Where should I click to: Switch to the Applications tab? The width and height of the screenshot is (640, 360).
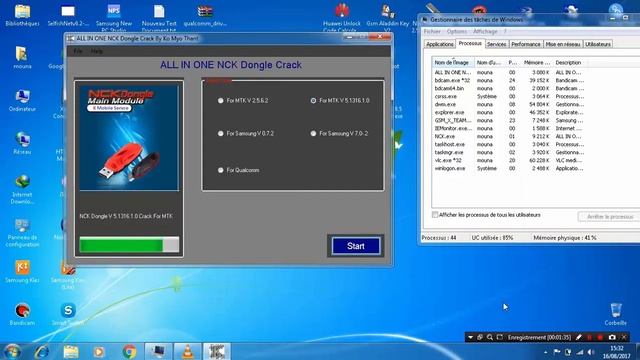pyautogui.click(x=440, y=44)
